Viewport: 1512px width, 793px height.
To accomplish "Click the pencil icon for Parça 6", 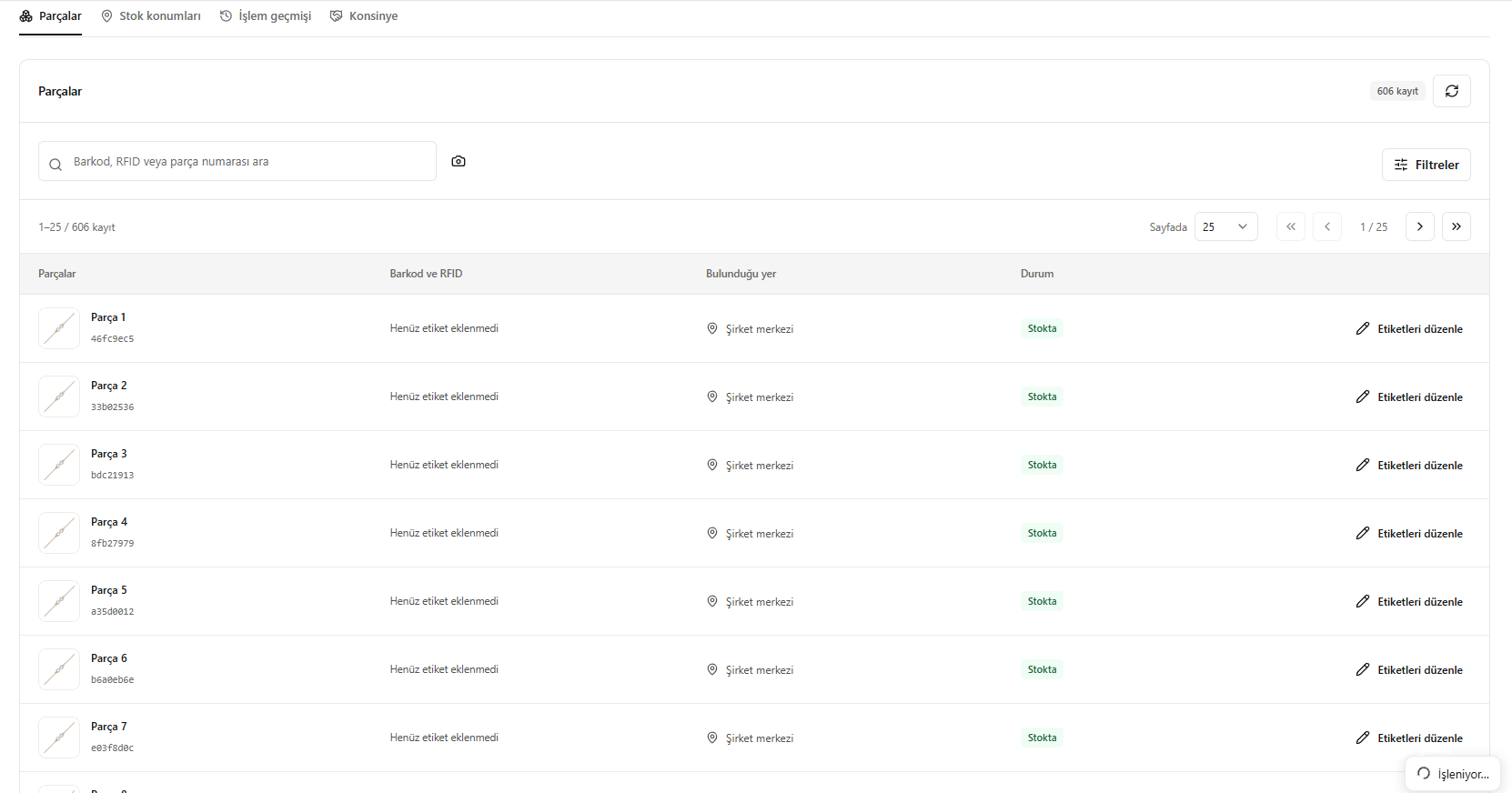I will (1362, 669).
